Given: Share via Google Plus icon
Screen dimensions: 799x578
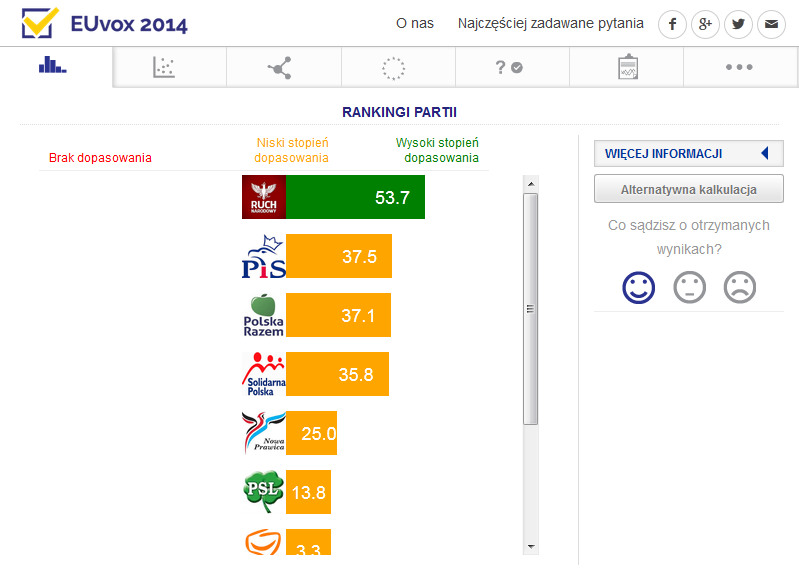Looking at the screenshot, I should 705,24.
